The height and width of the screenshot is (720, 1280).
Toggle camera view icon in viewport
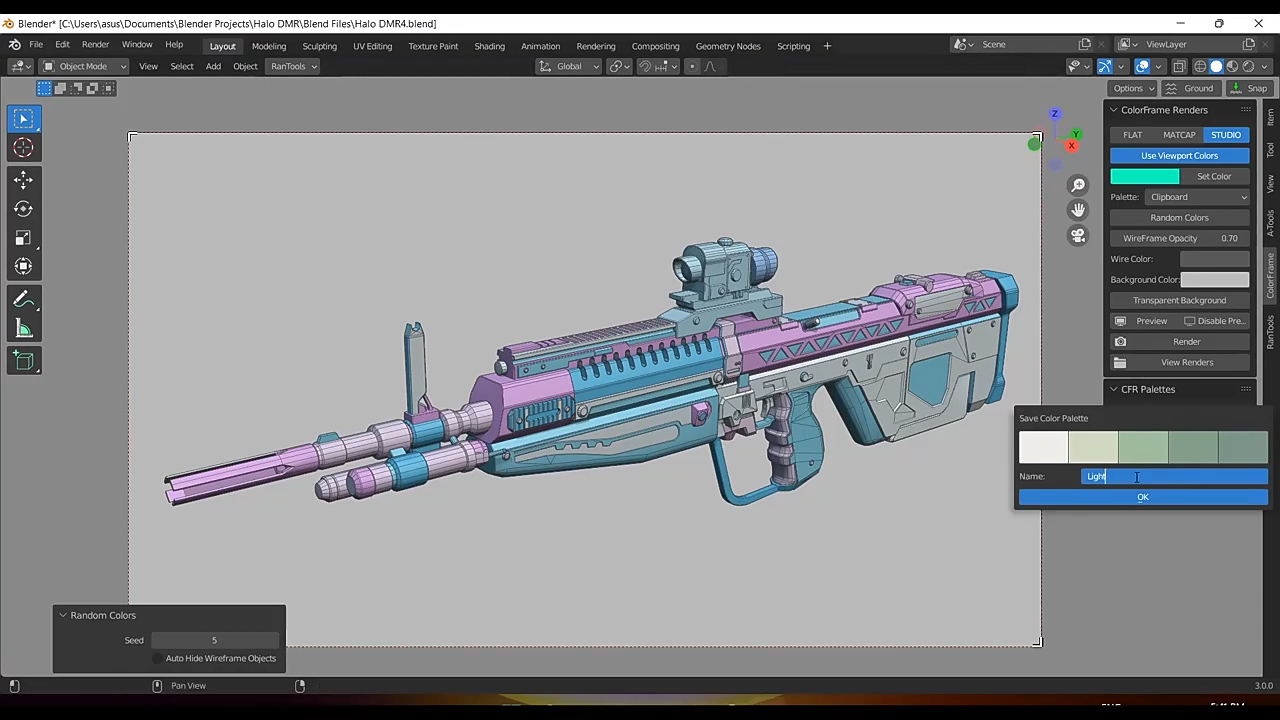coord(1078,236)
